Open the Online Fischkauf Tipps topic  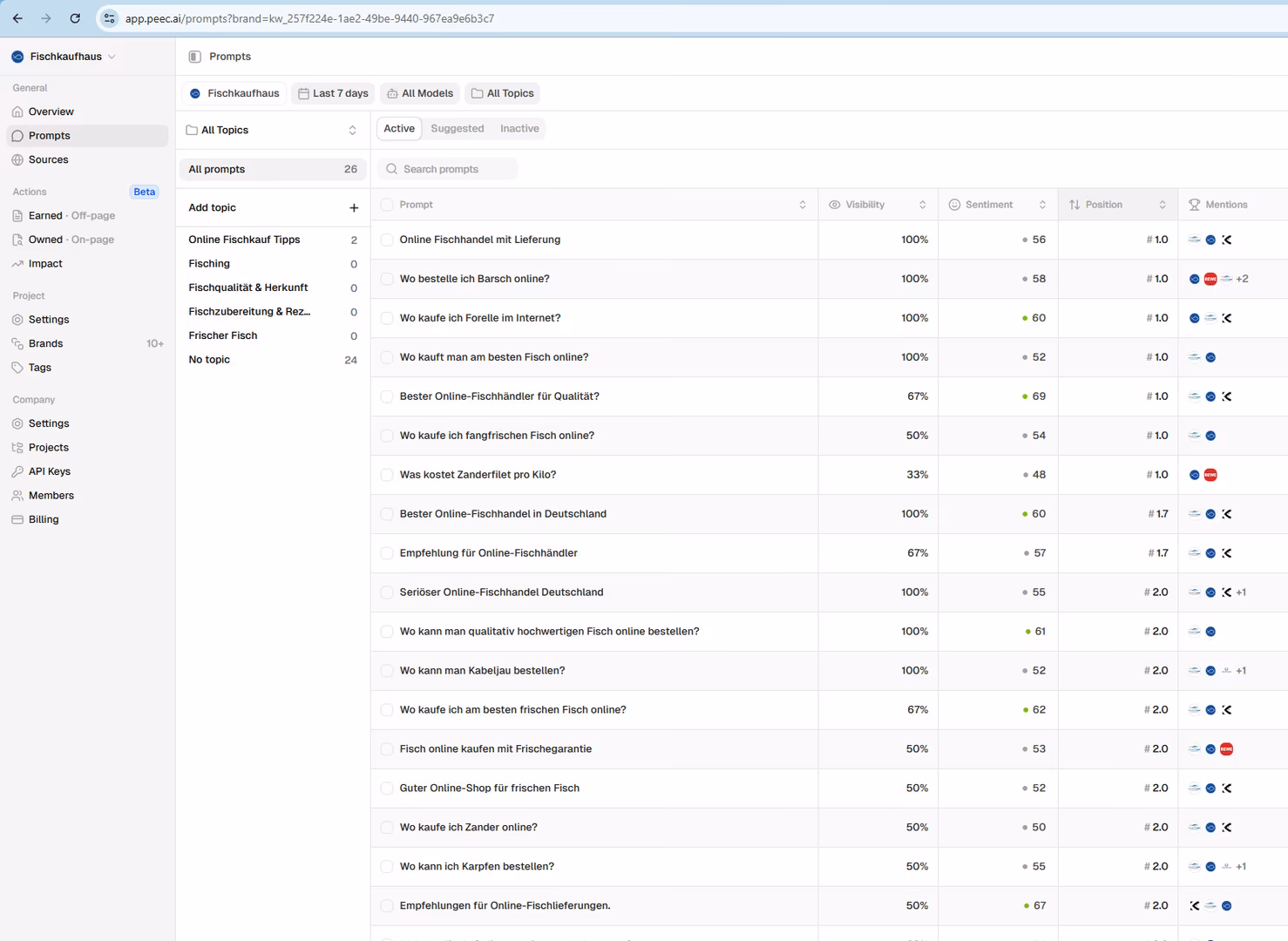pos(244,240)
